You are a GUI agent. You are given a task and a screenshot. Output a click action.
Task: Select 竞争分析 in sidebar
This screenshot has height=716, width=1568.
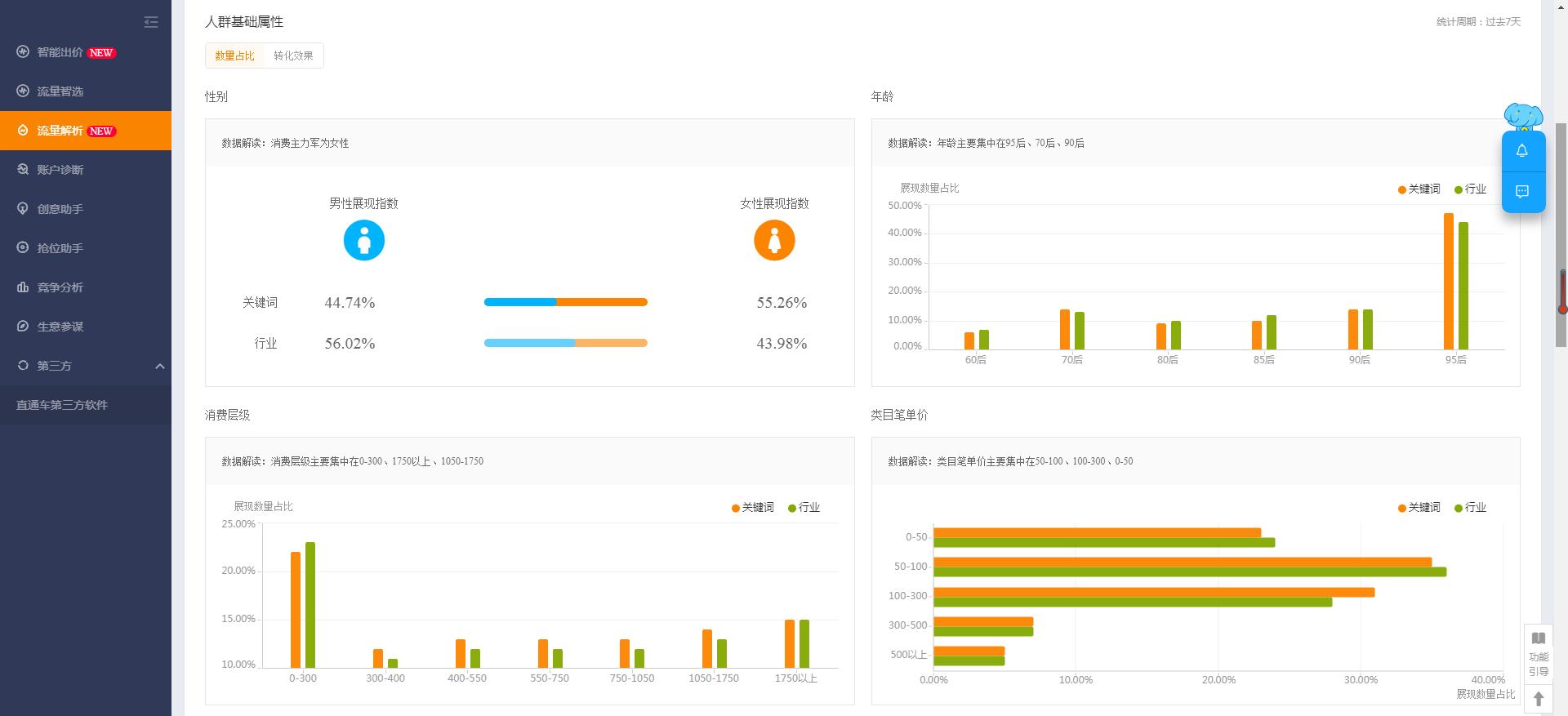pyautogui.click(x=86, y=287)
